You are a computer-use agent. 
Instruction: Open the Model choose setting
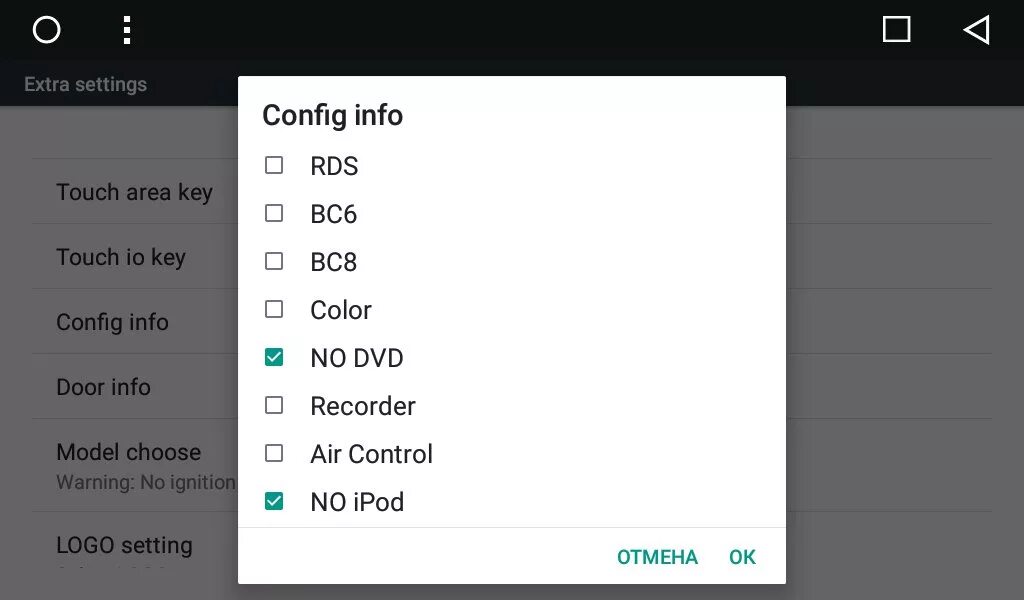pyautogui.click(x=128, y=452)
